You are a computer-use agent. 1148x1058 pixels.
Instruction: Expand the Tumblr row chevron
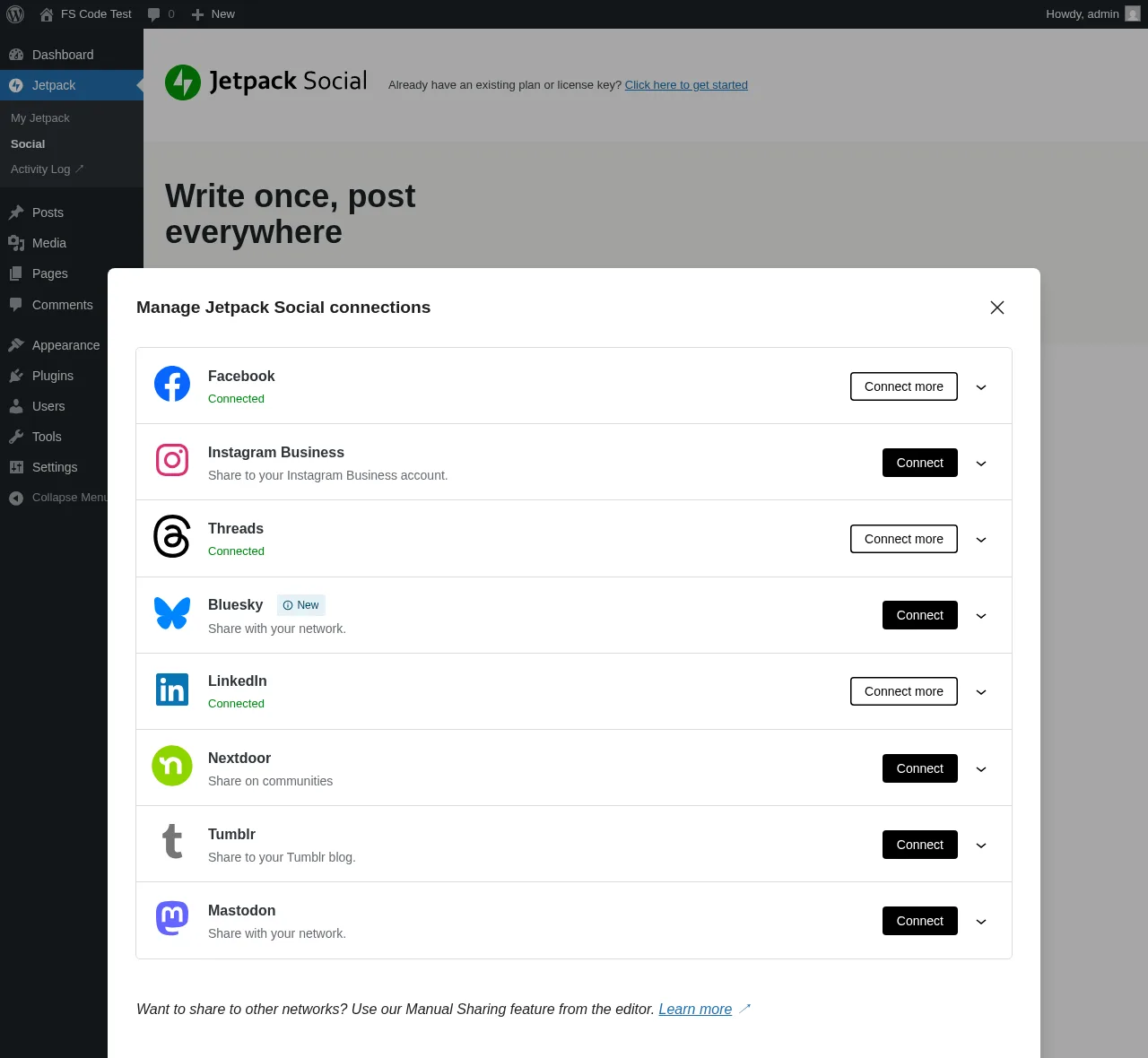[x=981, y=846]
